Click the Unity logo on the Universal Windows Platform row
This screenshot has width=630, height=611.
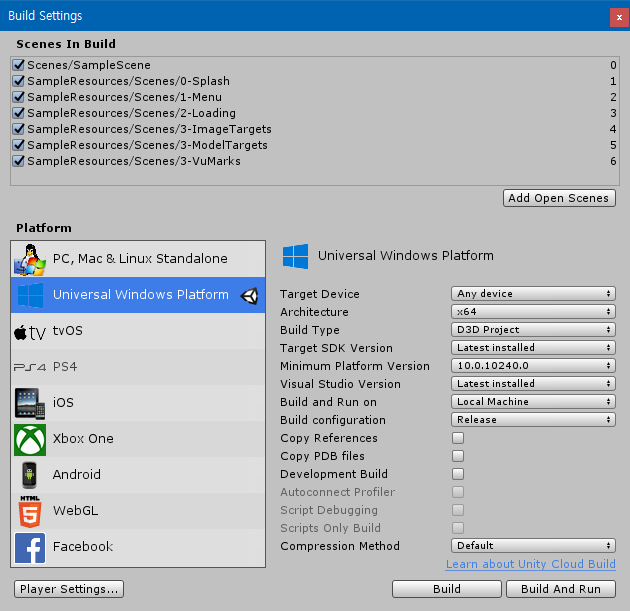click(250, 296)
